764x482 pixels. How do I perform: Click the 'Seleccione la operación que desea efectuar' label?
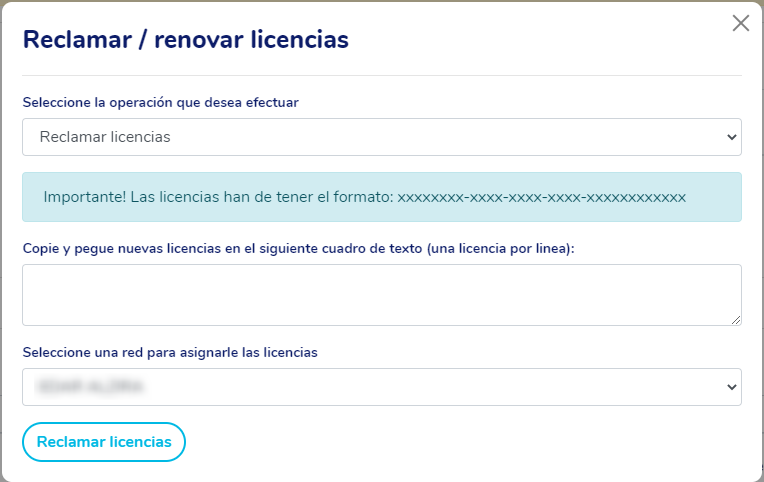point(160,102)
